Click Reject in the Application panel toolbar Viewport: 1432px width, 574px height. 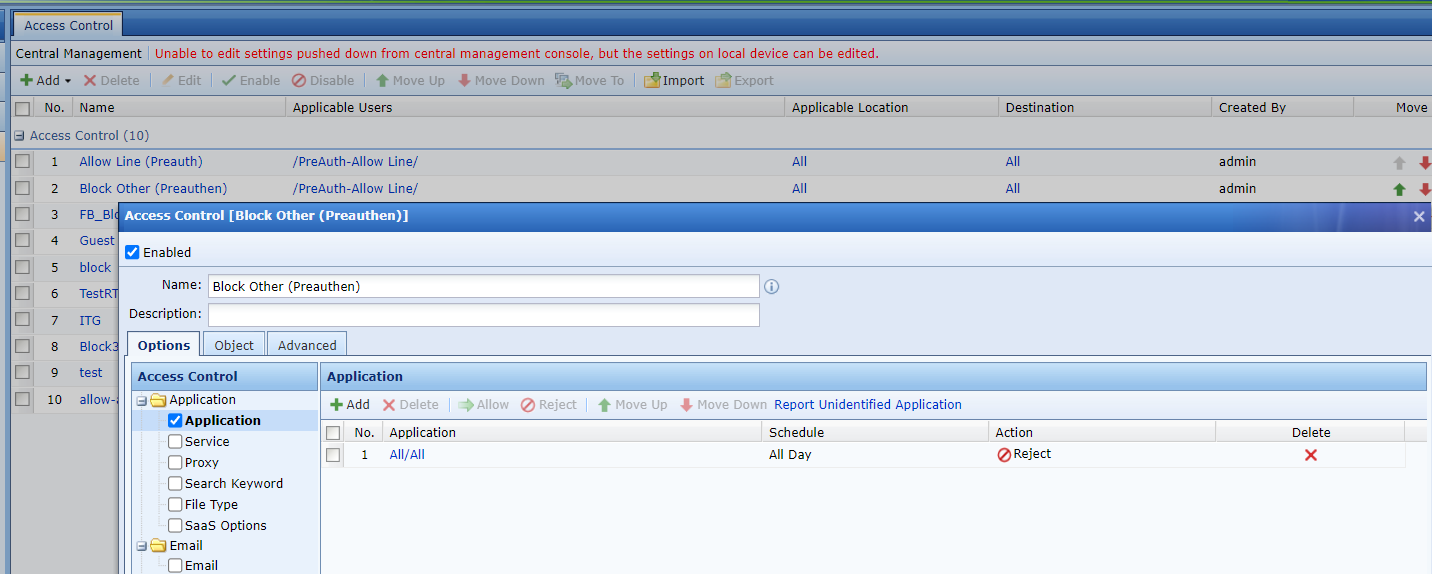click(x=549, y=405)
